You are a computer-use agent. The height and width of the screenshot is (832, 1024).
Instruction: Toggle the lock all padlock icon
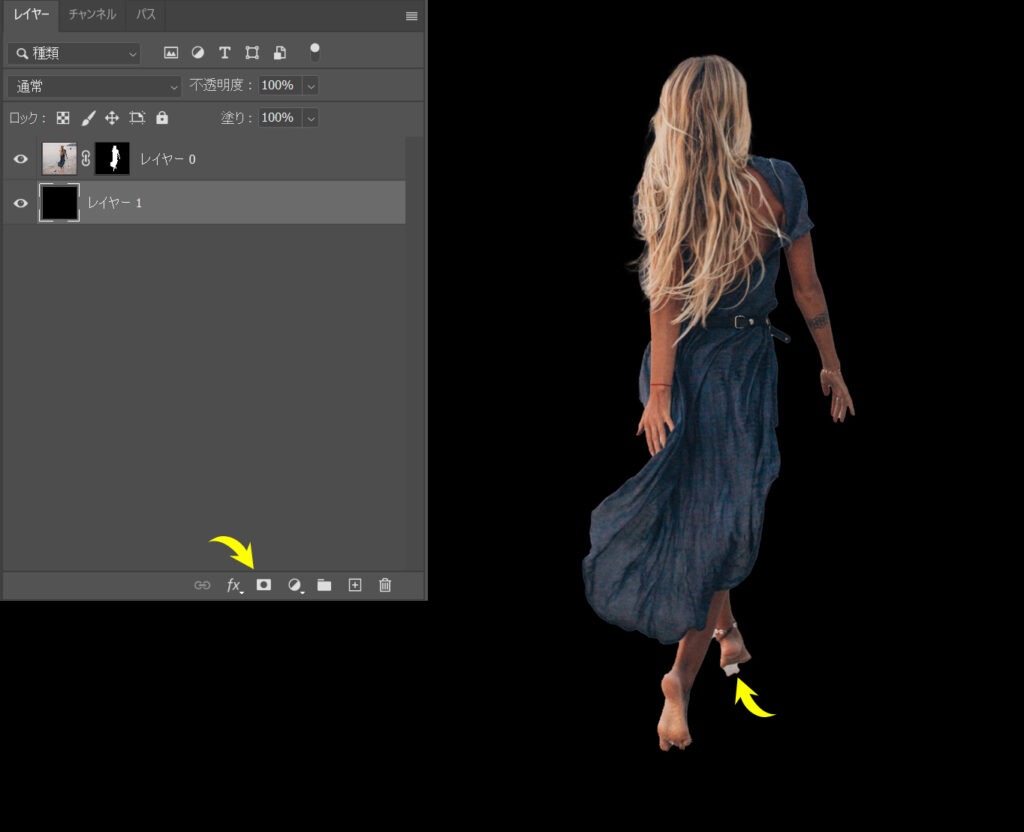tap(162, 118)
